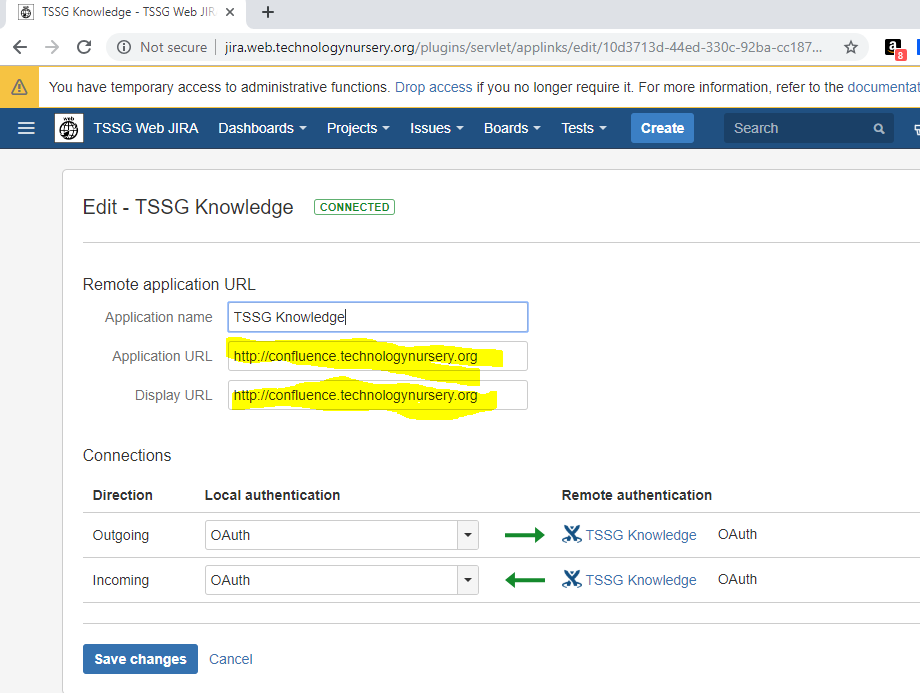Open the Boards menu
The image size is (920, 693).
click(x=512, y=128)
